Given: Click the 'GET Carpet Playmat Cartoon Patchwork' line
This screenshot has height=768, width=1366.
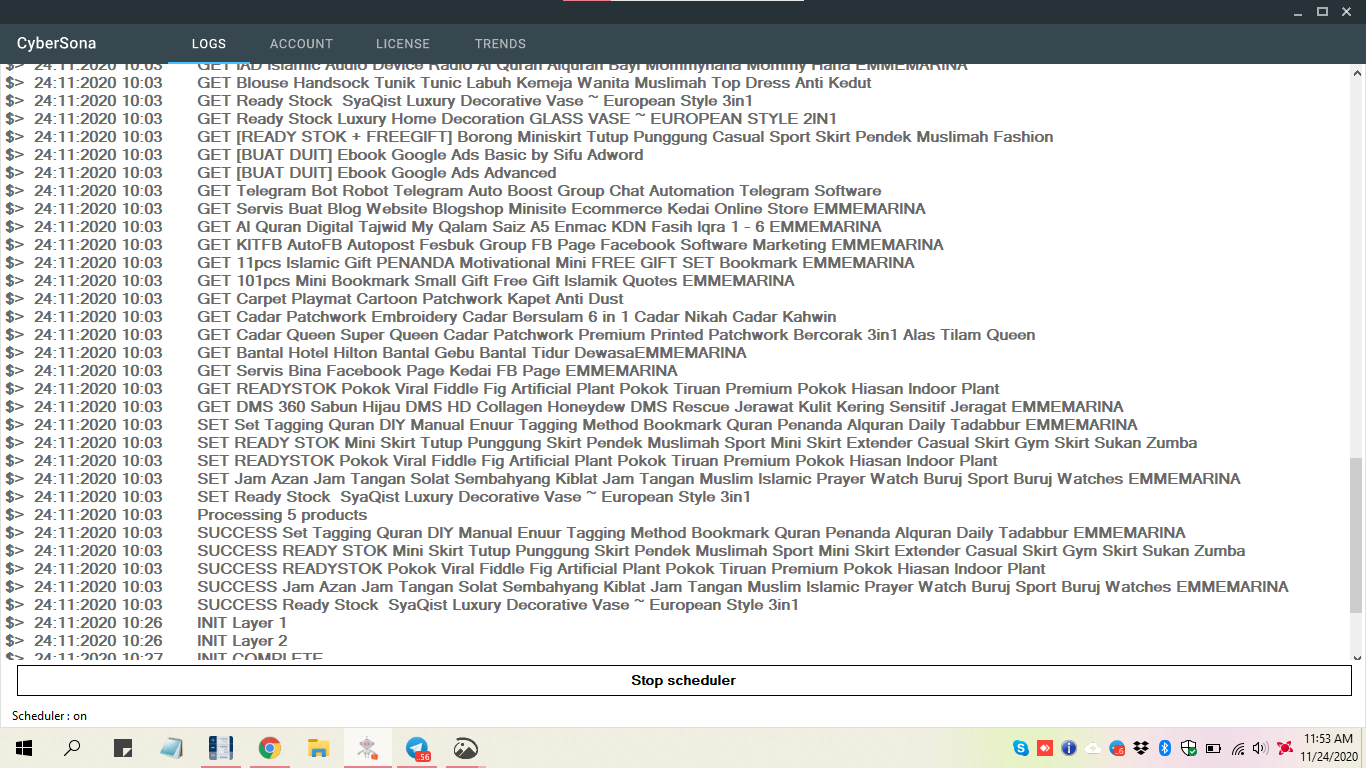Looking at the screenshot, I should coord(410,299).
